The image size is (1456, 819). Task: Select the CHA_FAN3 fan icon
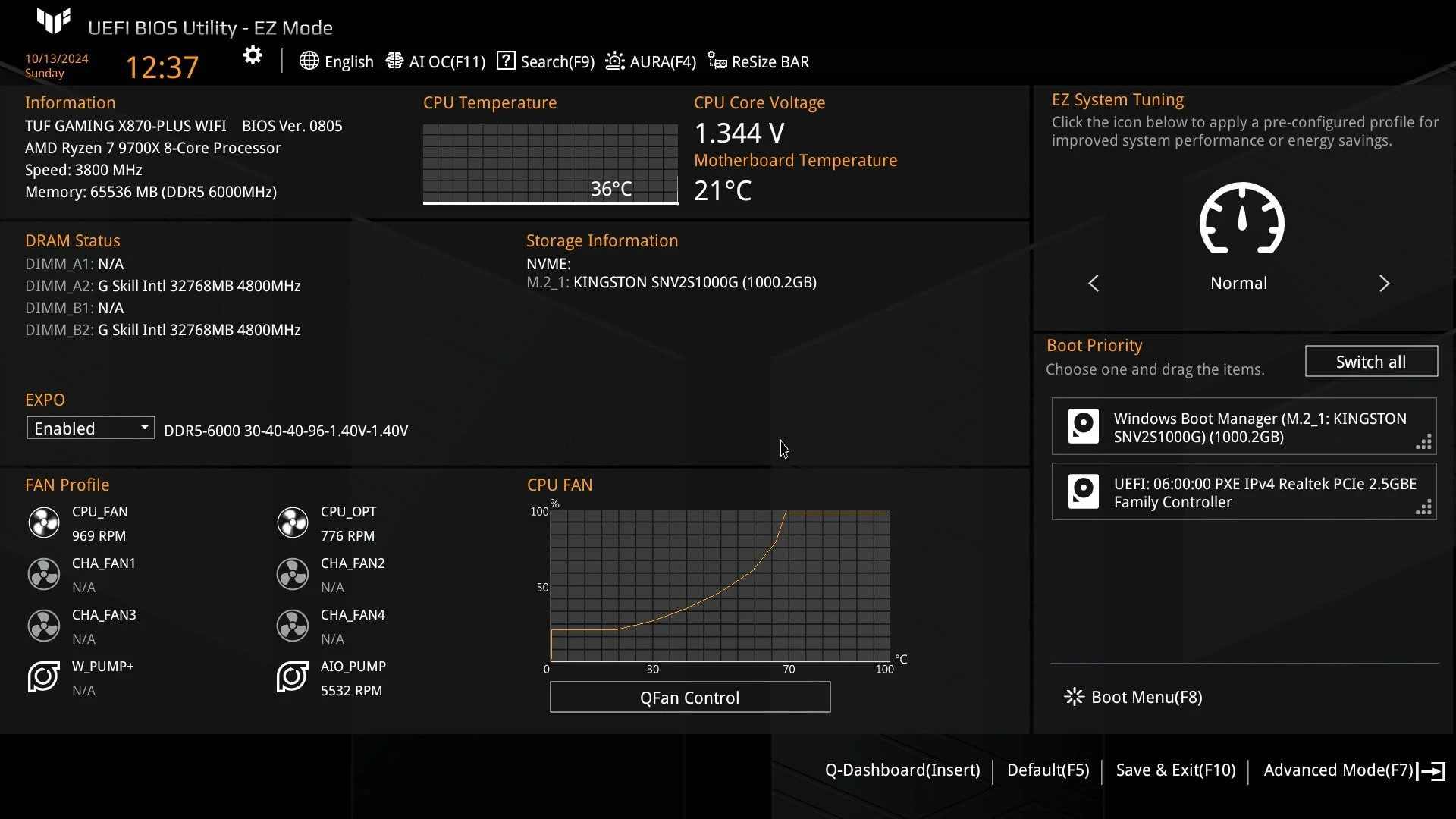click(44, 626)
